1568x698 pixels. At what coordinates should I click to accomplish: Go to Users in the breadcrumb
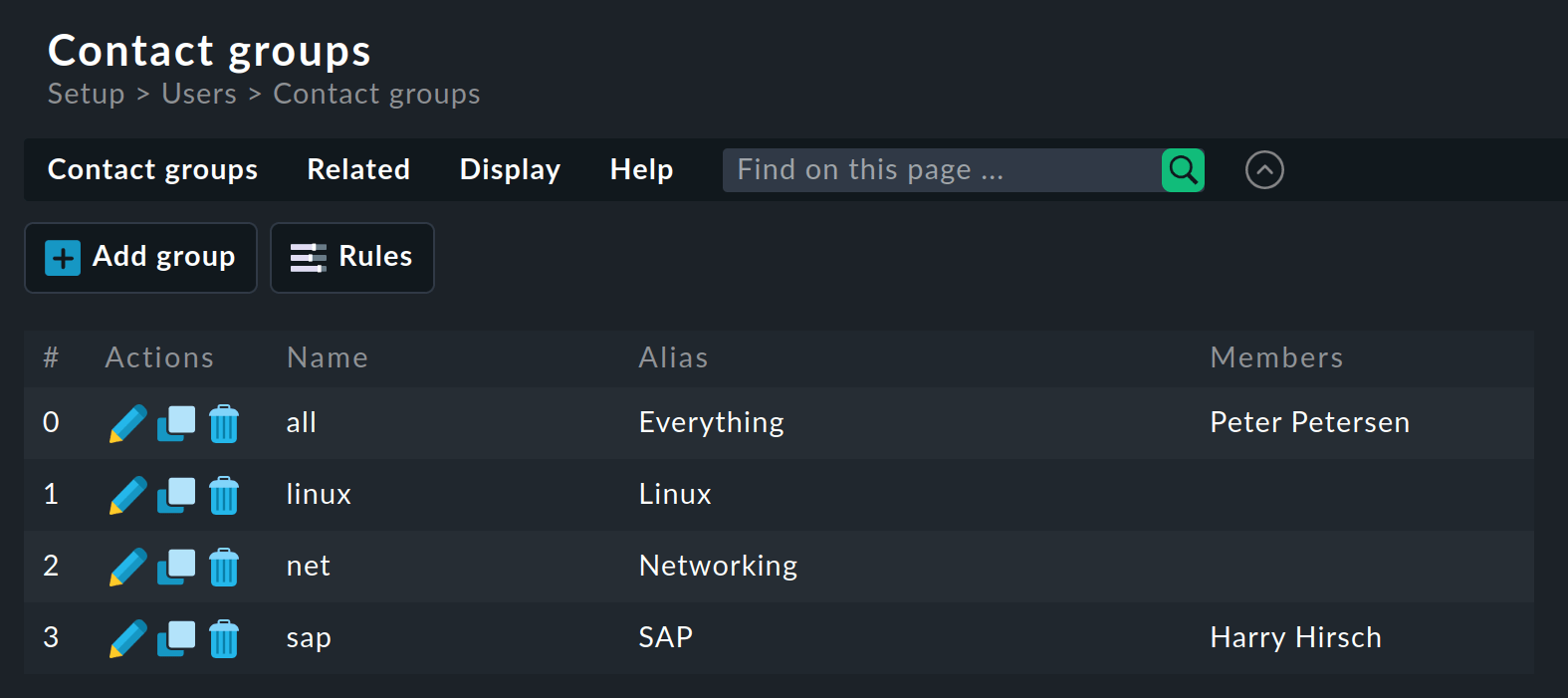click(199, 94)
